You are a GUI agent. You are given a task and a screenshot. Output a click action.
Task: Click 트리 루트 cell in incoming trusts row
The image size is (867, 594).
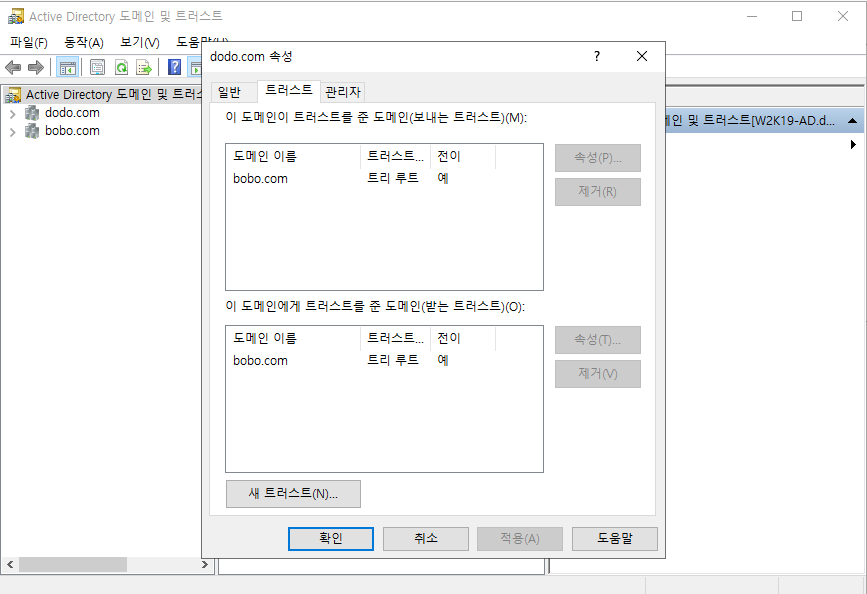pos(393,360)
